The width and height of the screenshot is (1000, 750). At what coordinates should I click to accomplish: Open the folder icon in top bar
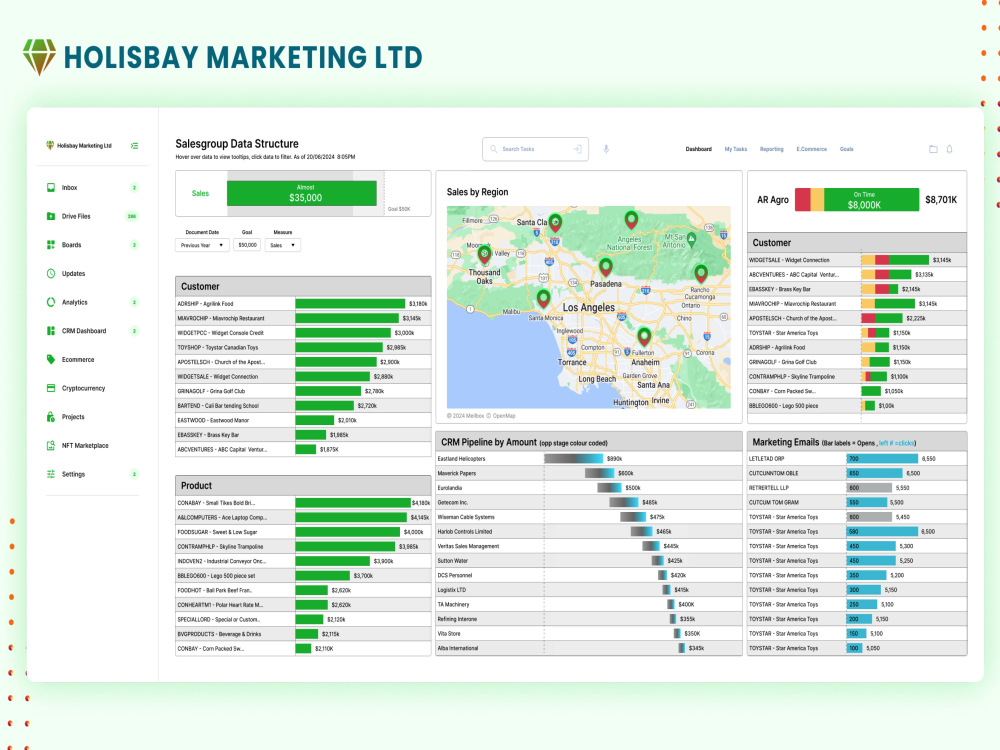click(x=933, y=149)
